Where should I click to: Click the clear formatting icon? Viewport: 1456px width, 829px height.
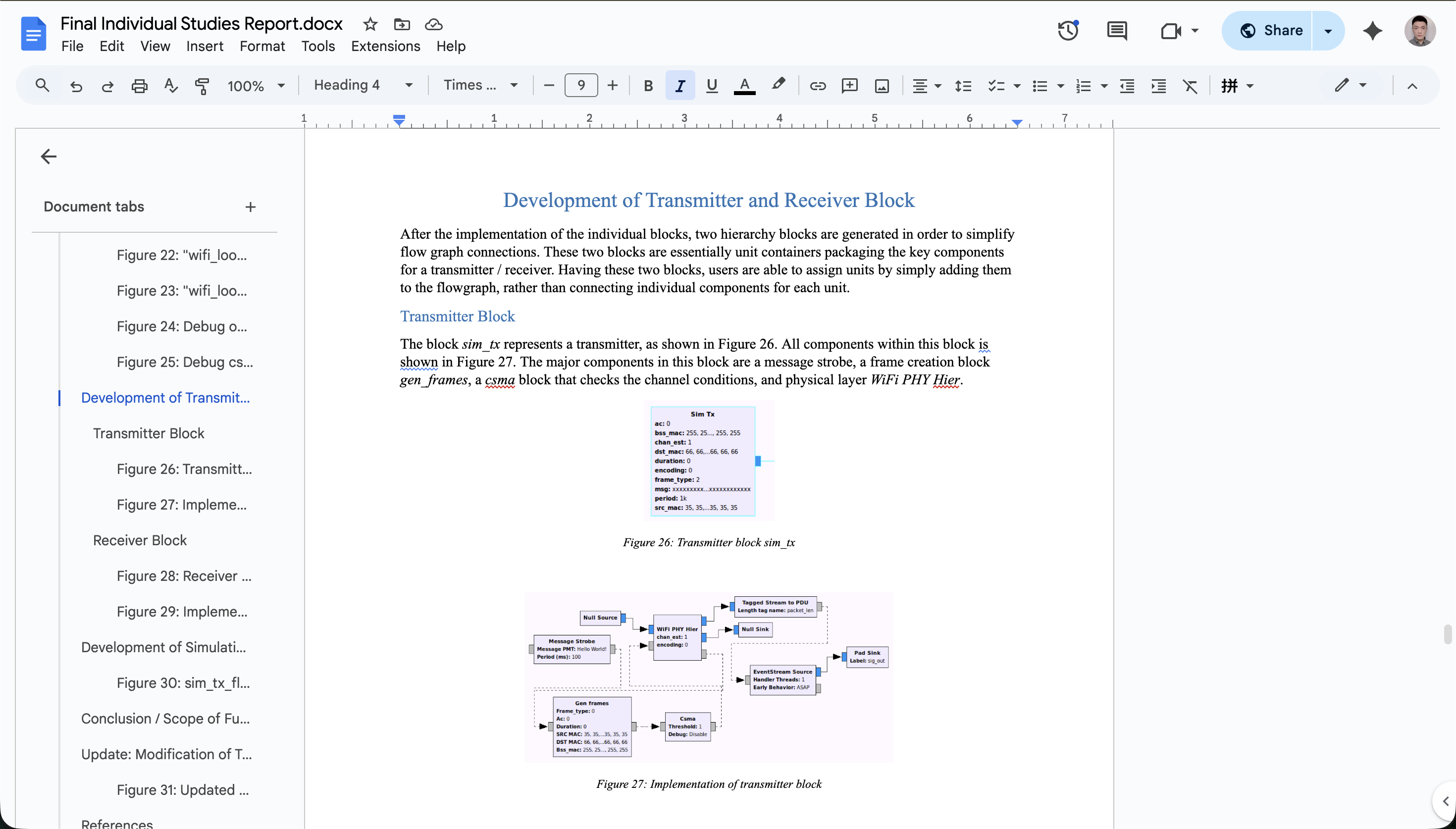click(1190, 86)
